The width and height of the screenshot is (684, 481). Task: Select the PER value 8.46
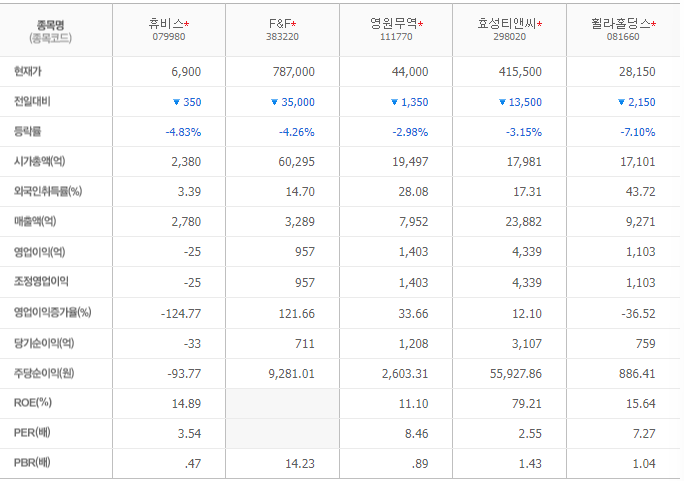tap(416, 433)
